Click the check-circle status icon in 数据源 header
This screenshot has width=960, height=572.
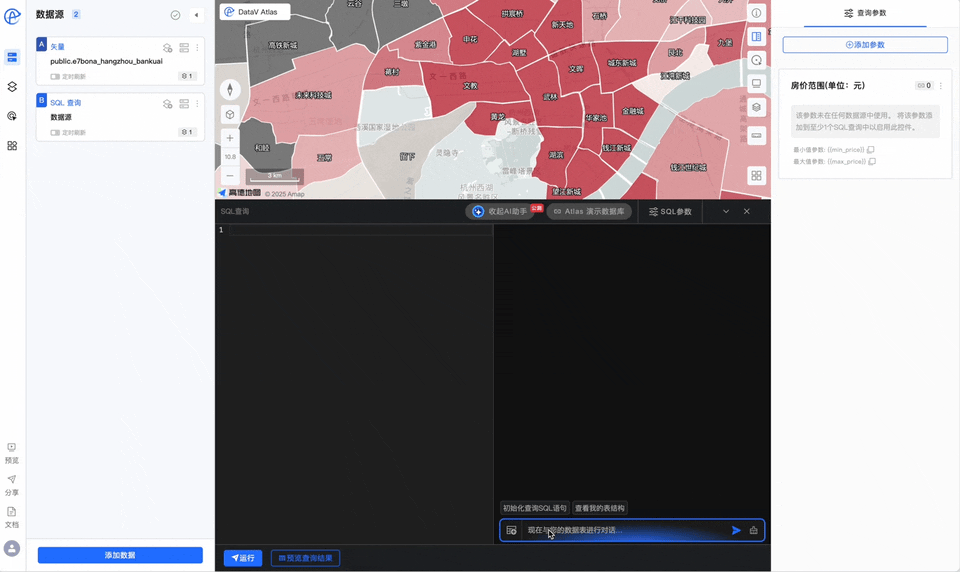pos(175,15)
